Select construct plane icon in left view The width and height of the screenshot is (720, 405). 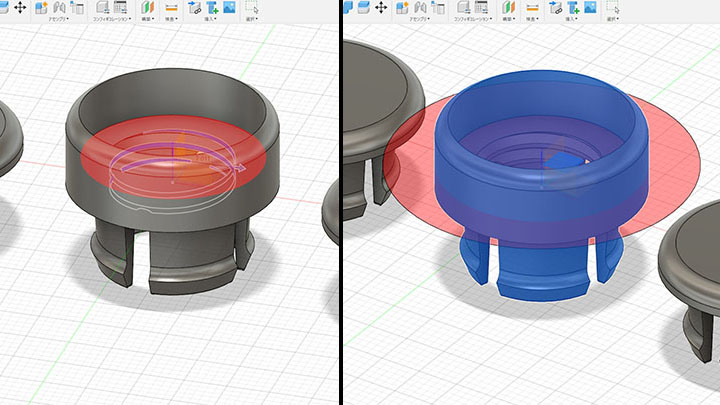tap(147, 7)
